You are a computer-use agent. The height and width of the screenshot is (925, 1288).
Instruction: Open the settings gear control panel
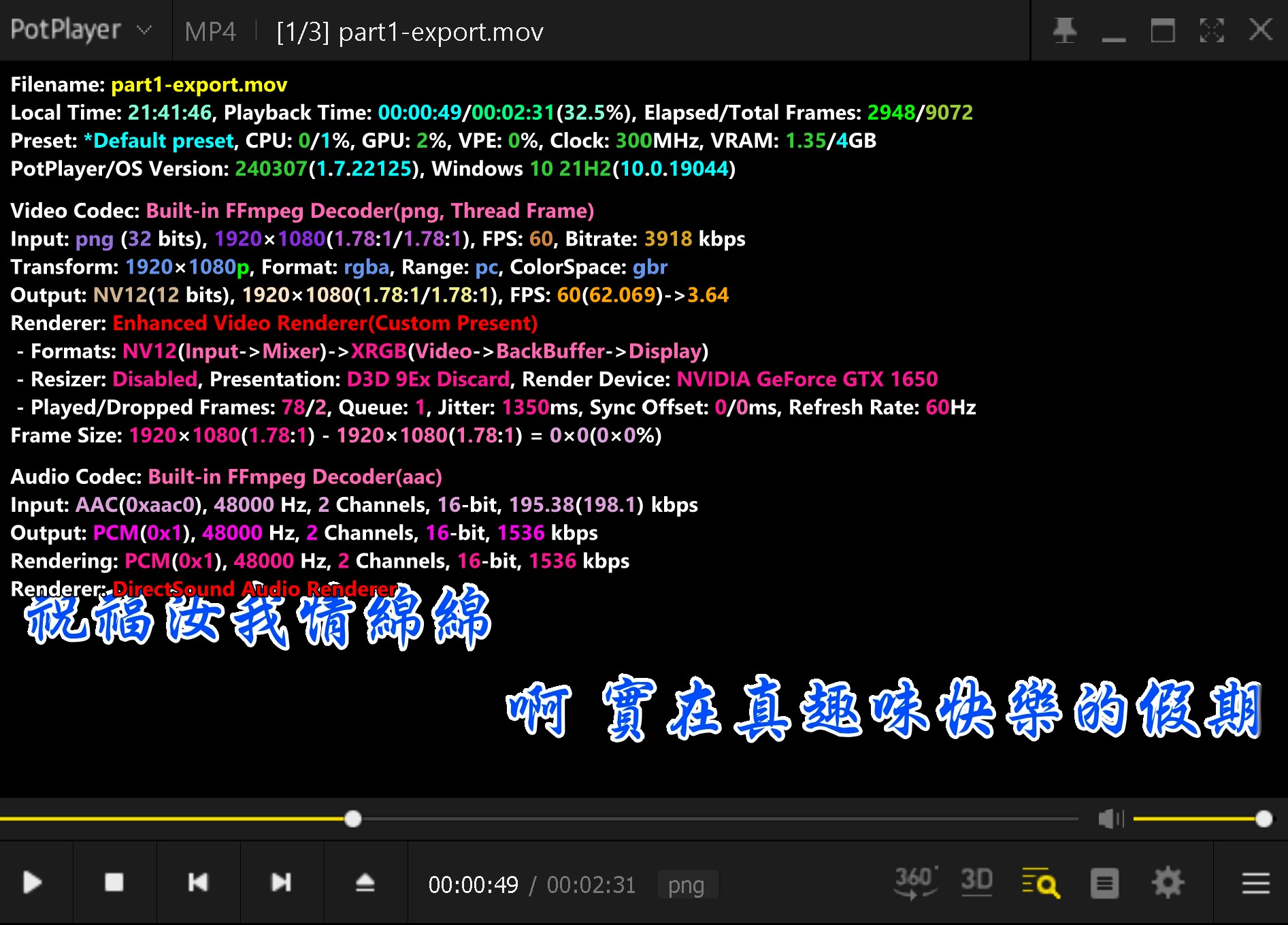pyautogui.click(x=1168, y=883)
